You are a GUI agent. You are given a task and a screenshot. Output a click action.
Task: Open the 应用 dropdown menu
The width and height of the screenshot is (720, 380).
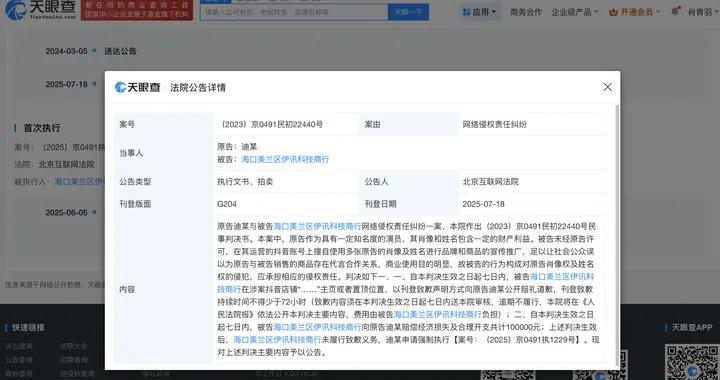click(480, 12)
